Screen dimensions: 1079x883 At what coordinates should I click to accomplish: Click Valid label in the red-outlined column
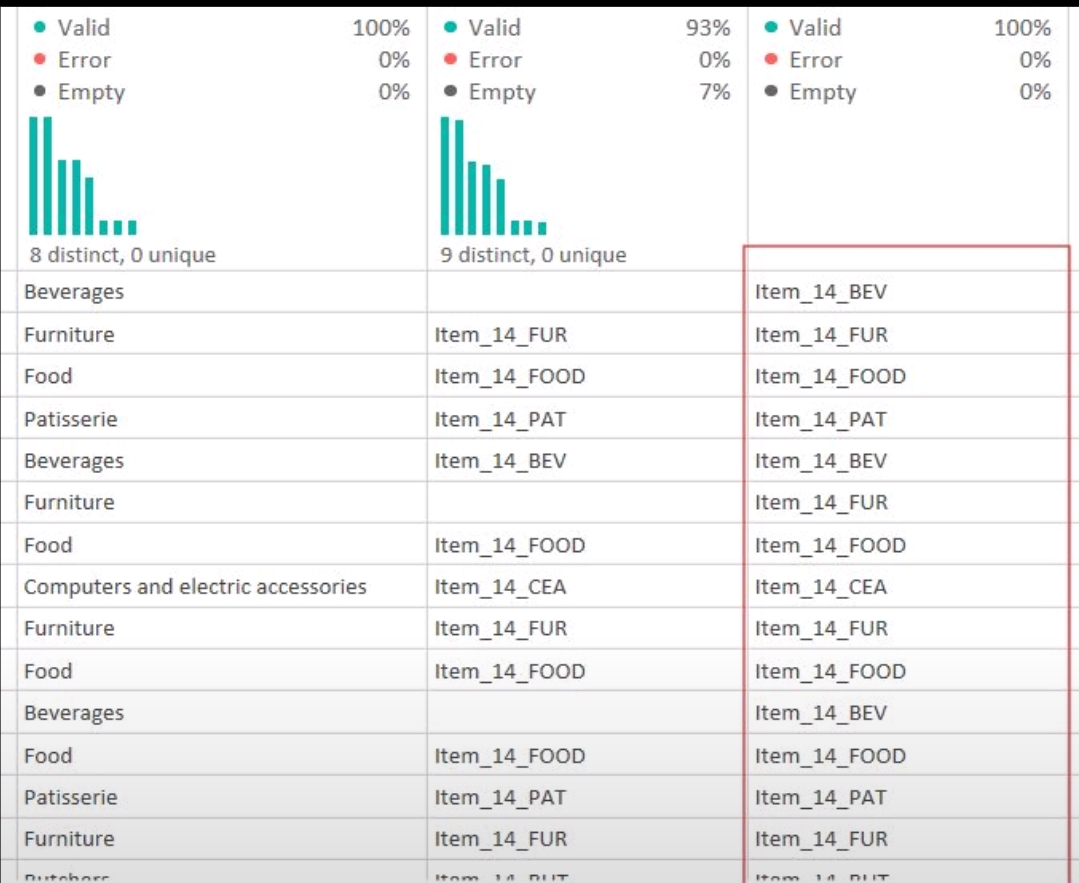pos(815,28)
